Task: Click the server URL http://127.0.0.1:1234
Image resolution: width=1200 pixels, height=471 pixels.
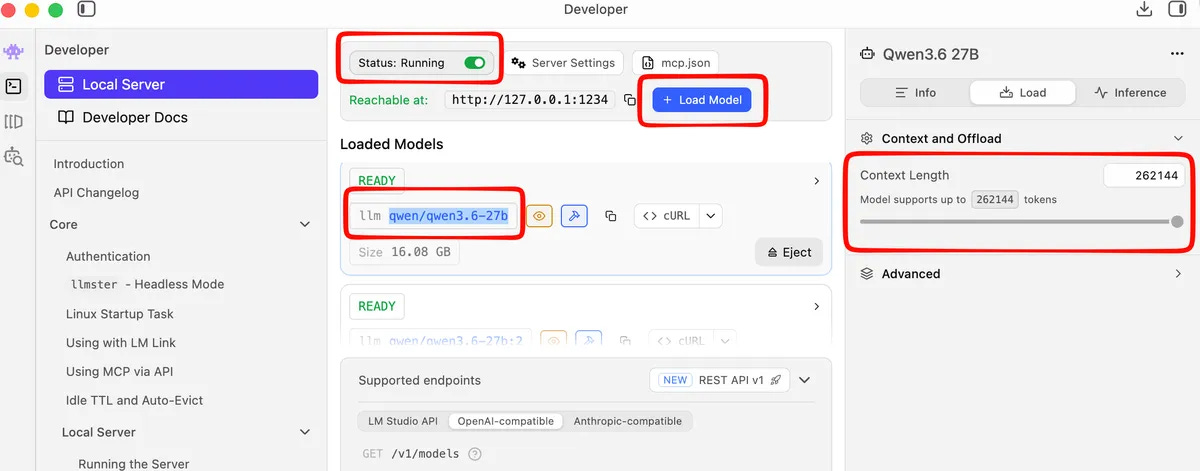Action: (x=529, y=100)
